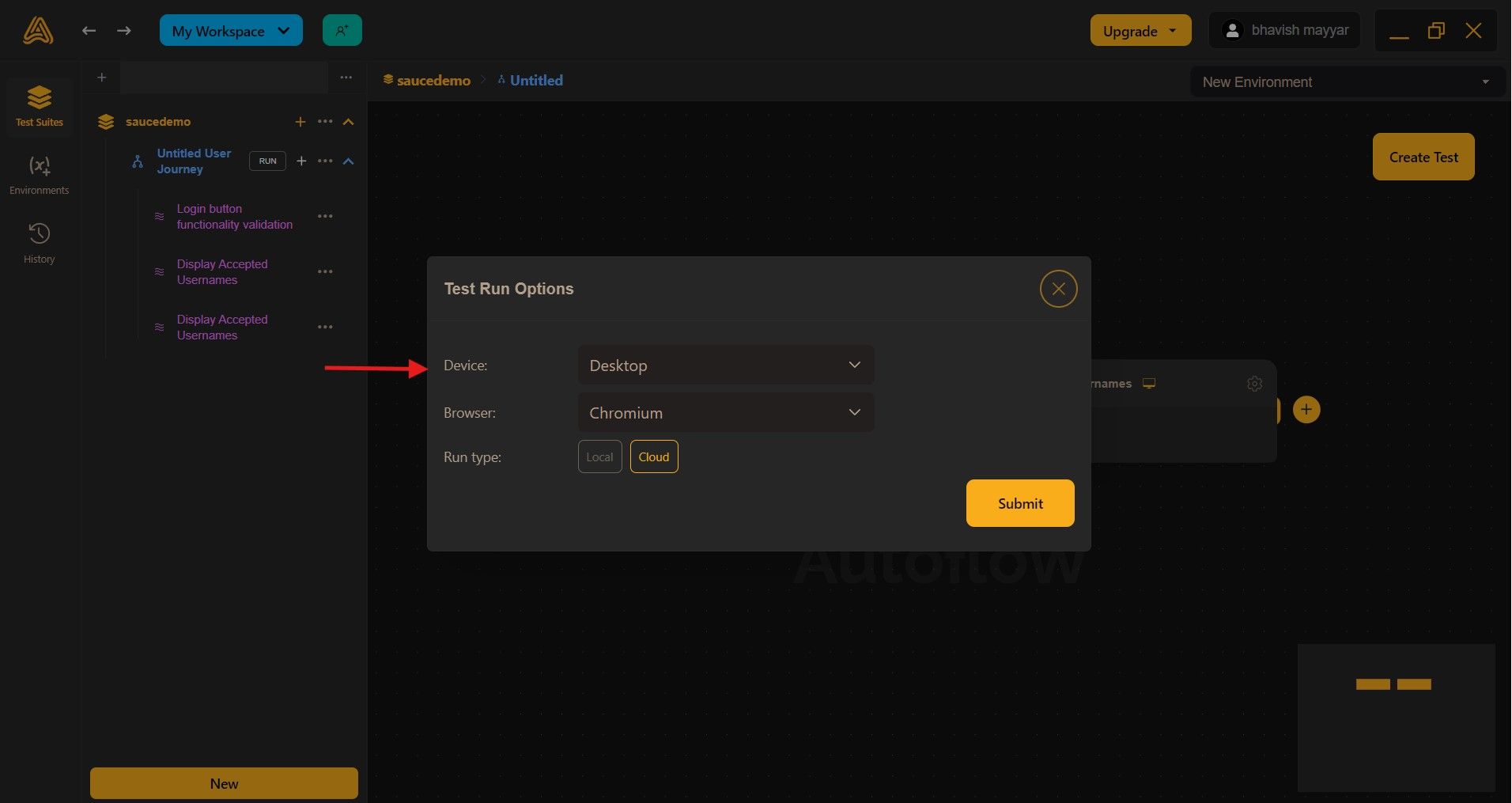Navigate back using the back arrow
This screenshot has width=1512, height=803.
point(89,30)
